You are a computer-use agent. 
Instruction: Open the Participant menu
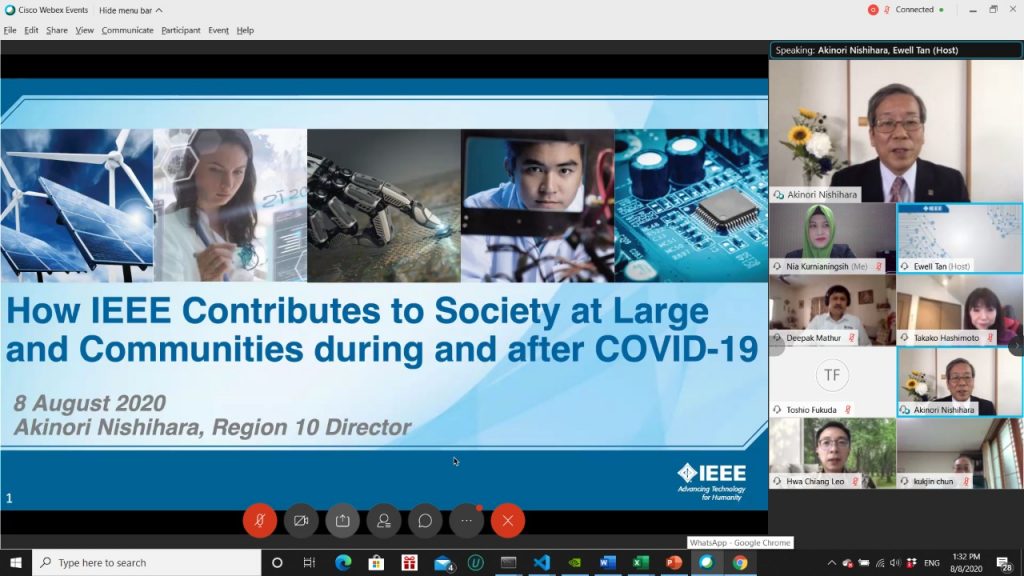click(180, 30)
